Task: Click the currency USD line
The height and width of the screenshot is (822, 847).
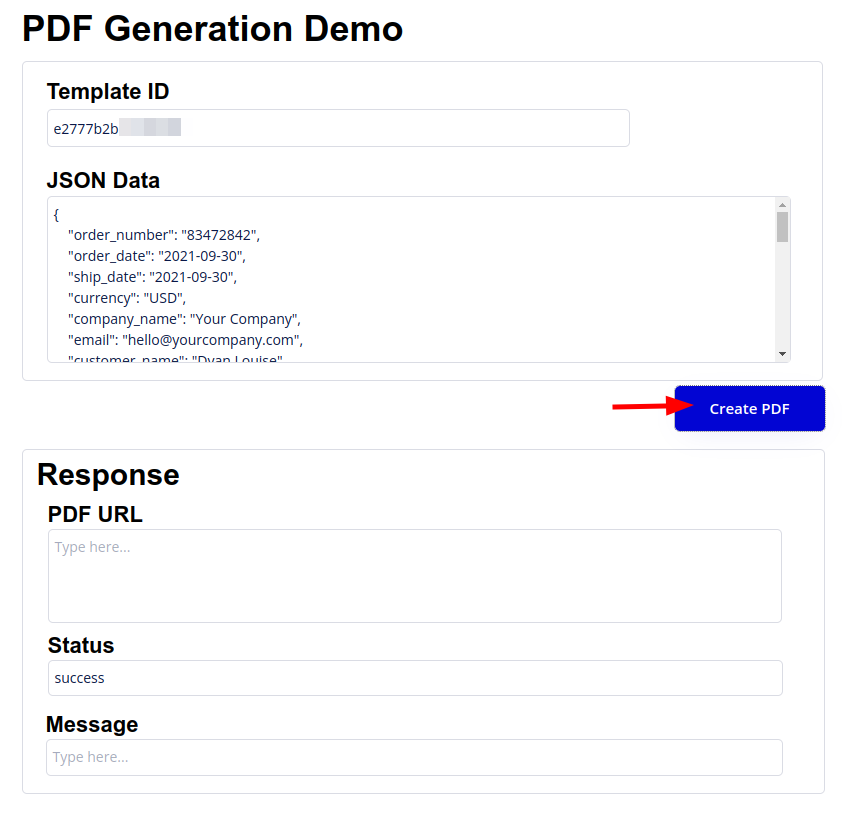Action: tap(127, 298)
